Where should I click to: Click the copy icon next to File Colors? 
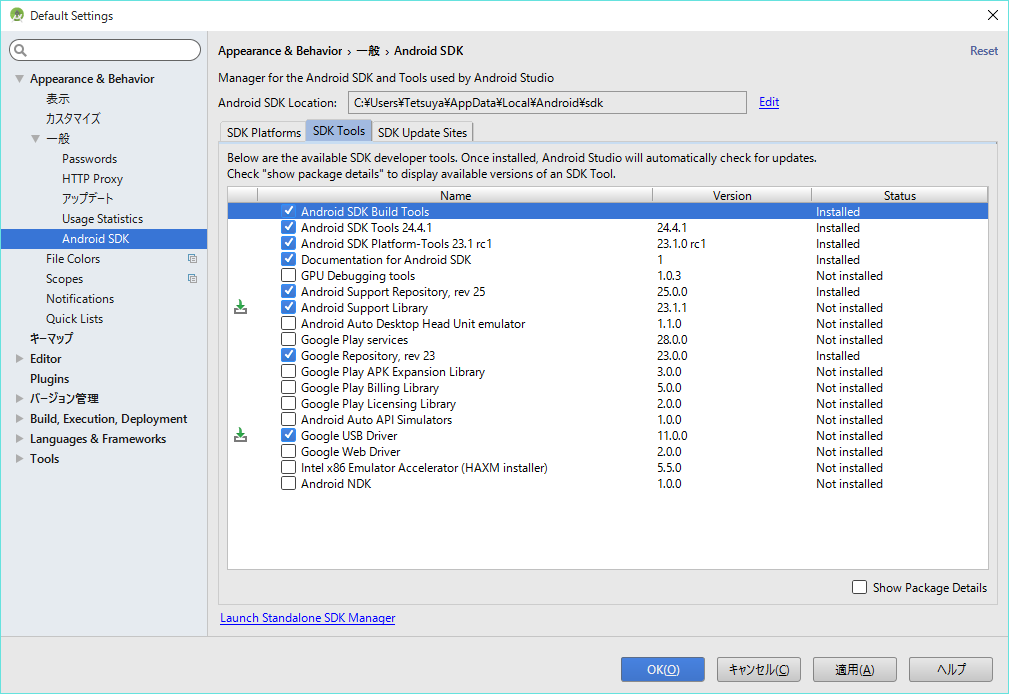click(x=192, y=259)
